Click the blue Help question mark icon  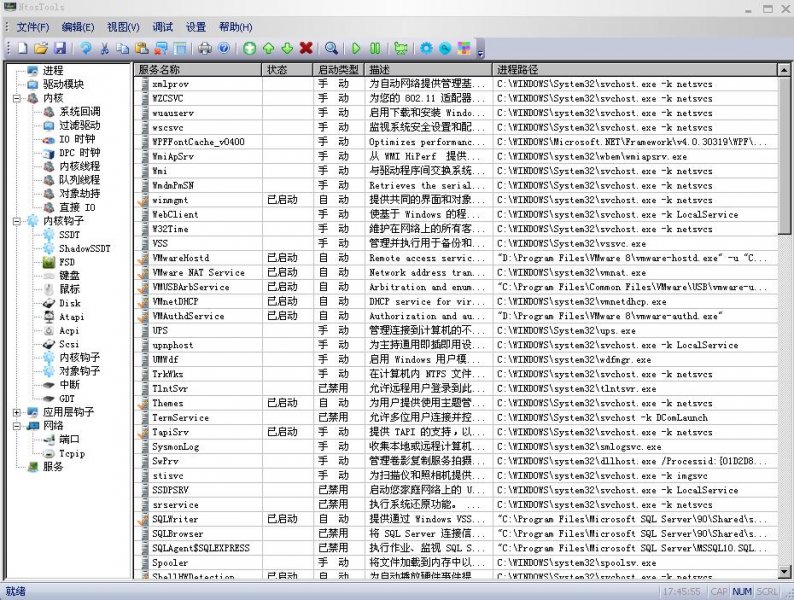[224, 49]
